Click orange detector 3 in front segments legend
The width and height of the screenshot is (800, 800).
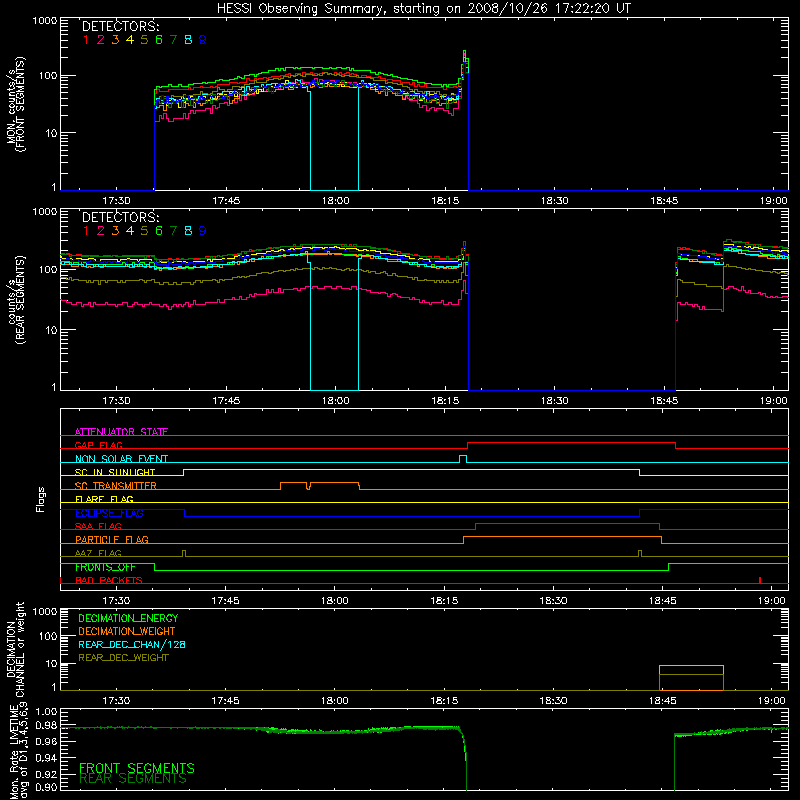115,39
